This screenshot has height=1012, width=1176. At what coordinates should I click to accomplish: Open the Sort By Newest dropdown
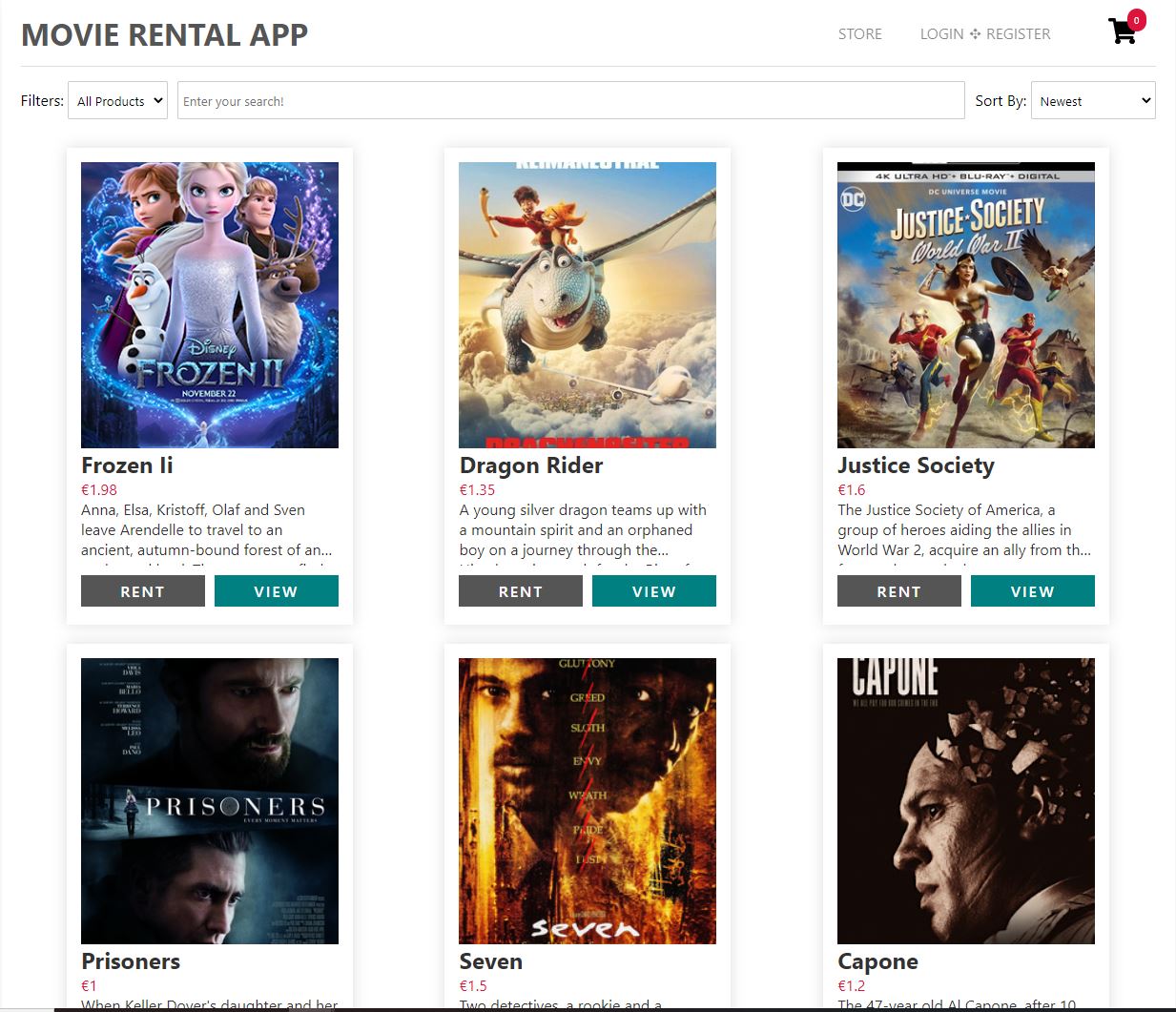click(x=1093, y=100)
